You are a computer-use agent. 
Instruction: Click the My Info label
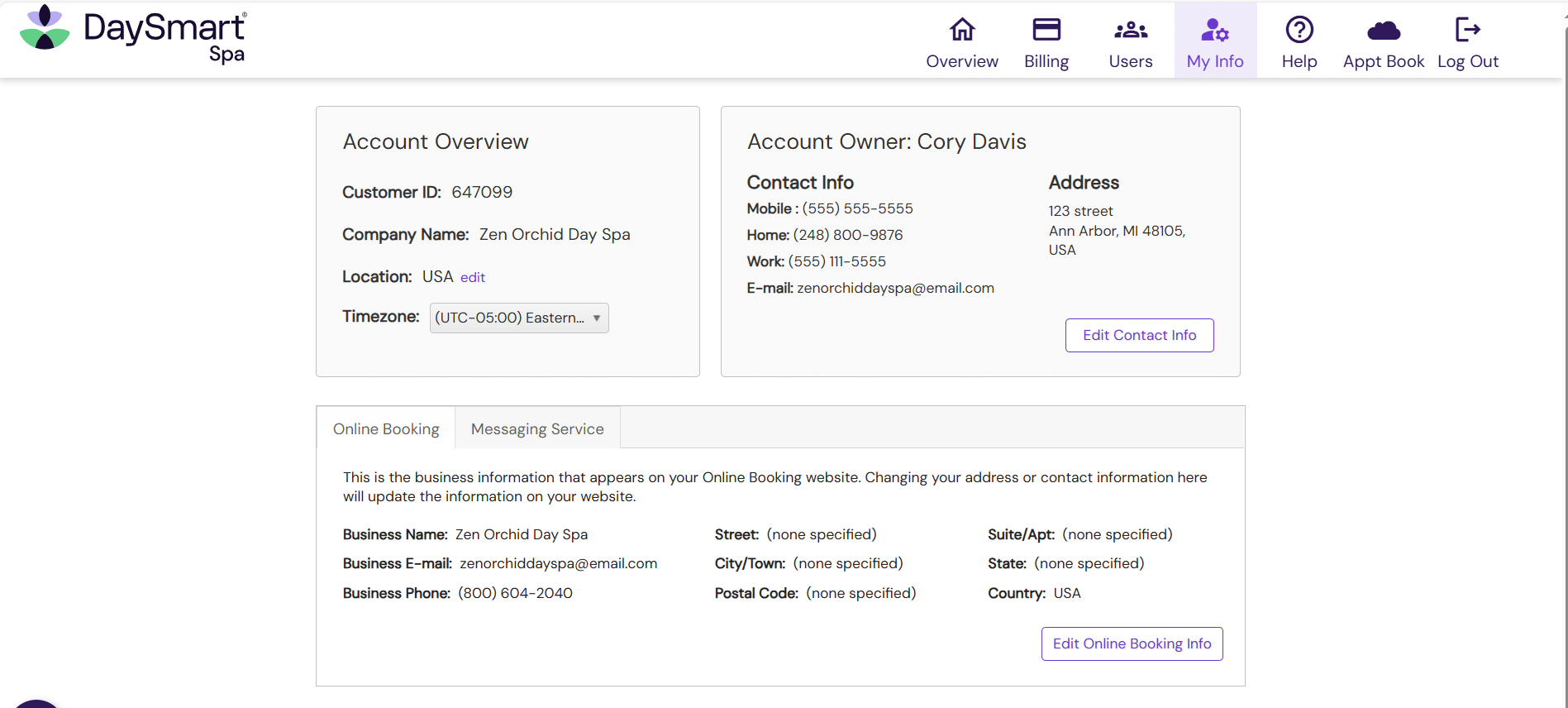click(x=1215, y=61)
